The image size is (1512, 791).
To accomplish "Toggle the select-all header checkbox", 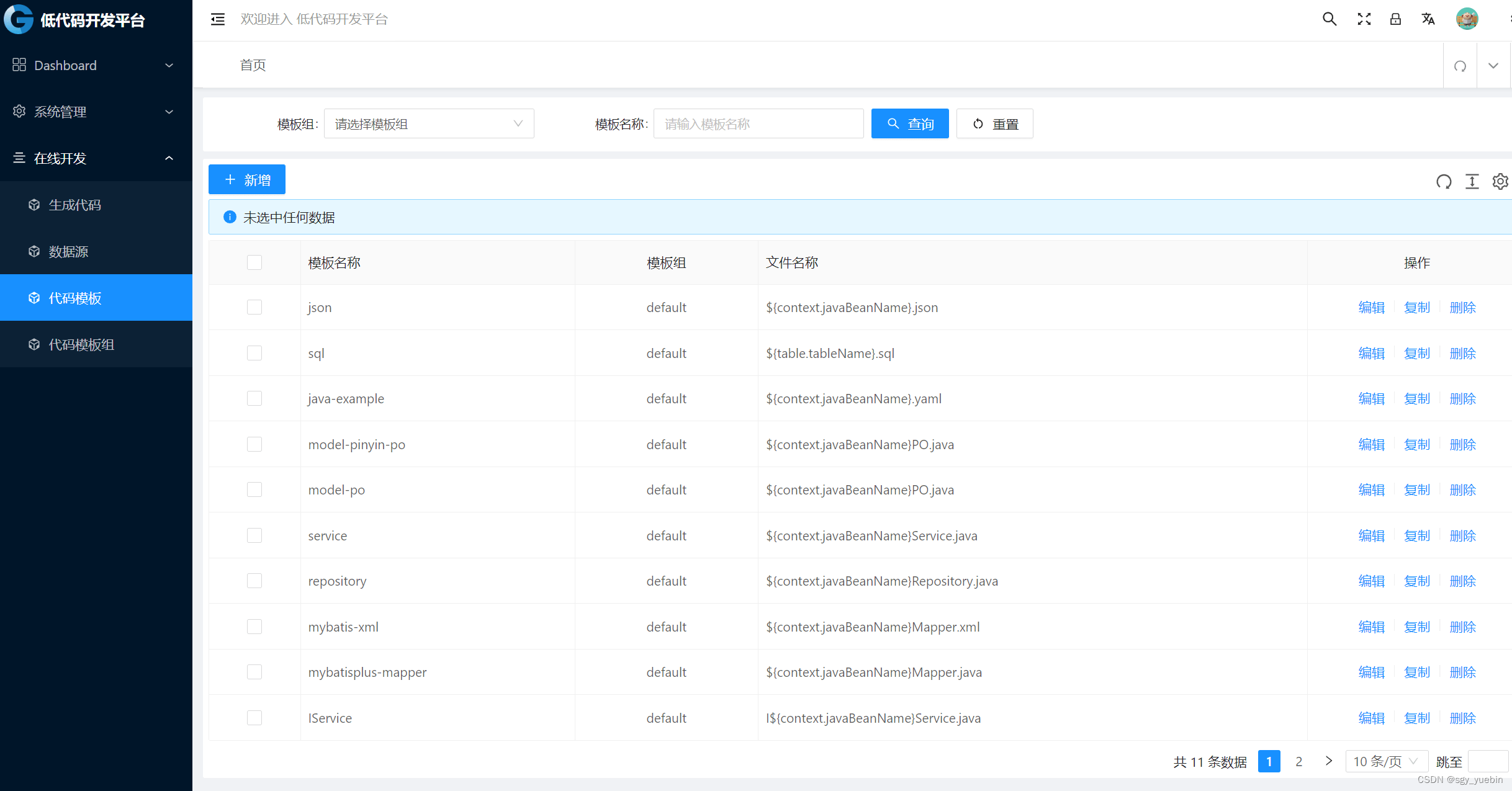I will point(254,262).
